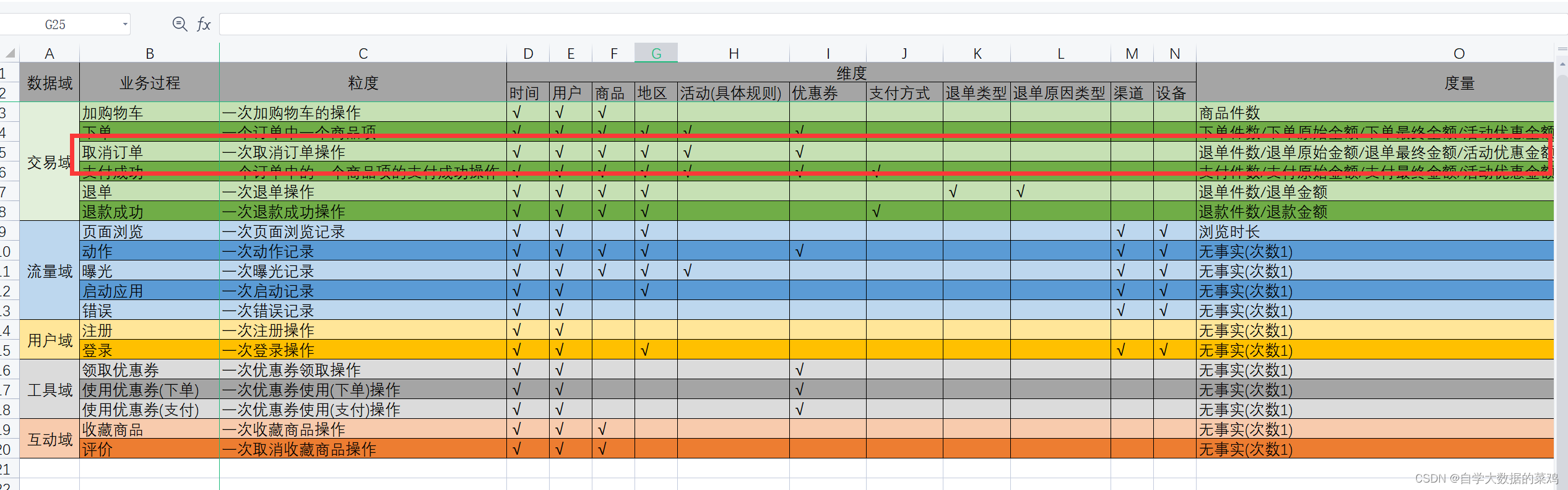Viewport: 1568px width, 490px height.
Task: Select the 渠道 header cell
Action: [x=1132, y=92]
